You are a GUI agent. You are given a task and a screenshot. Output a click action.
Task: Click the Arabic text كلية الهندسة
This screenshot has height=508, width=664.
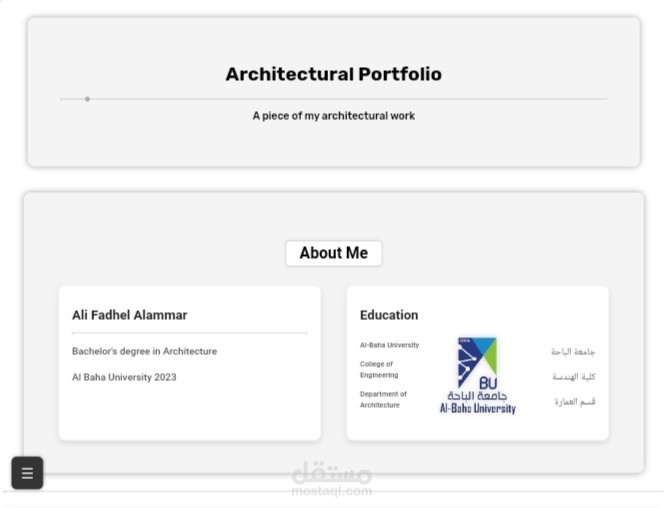pos(574,377)
